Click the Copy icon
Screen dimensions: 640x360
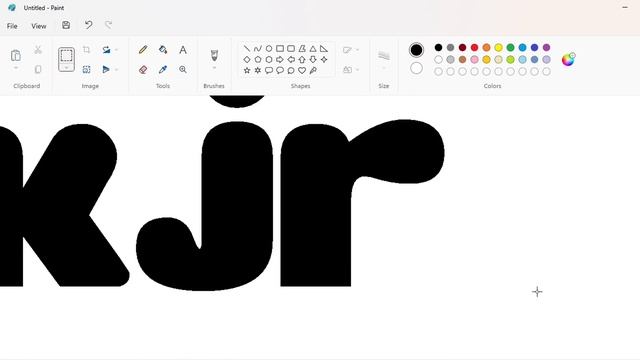pos(38,69)
